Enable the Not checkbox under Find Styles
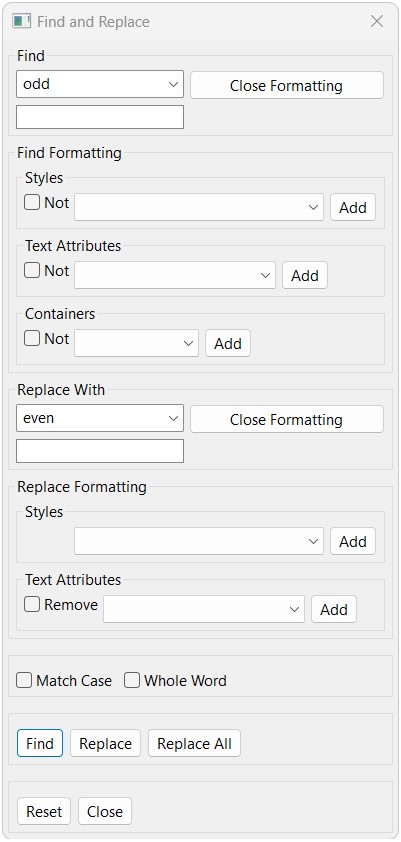 point(32,202)
